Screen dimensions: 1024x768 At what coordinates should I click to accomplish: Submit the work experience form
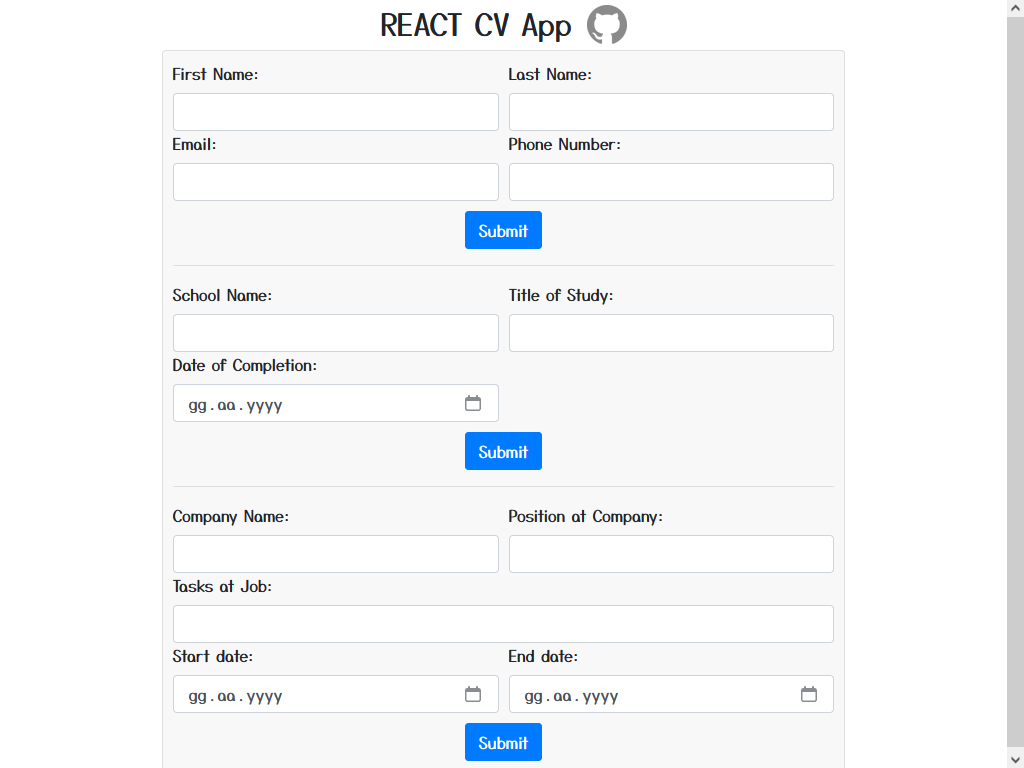[503, 742]
